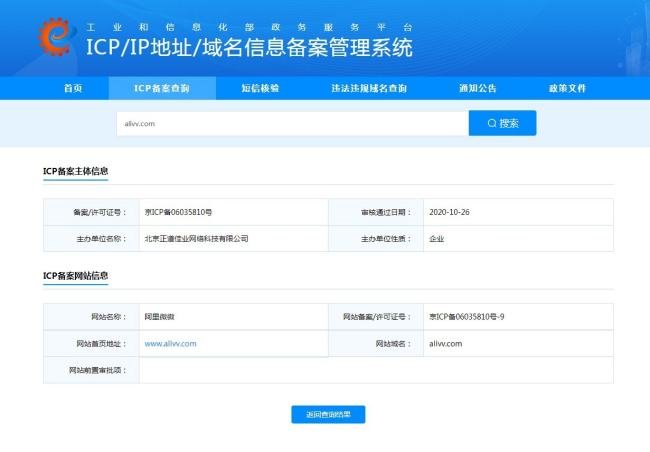Open 违法违规域名查询 tab
Image resolution: width=650 pixels, height=452 pixels.
pos(369,88)
